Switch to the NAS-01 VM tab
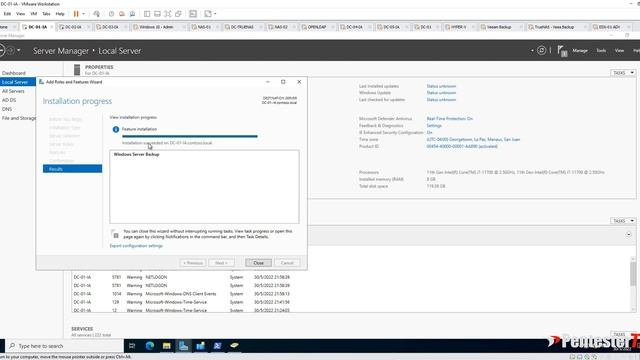Viewport: 640px width, 360px height. coord(204,27)
